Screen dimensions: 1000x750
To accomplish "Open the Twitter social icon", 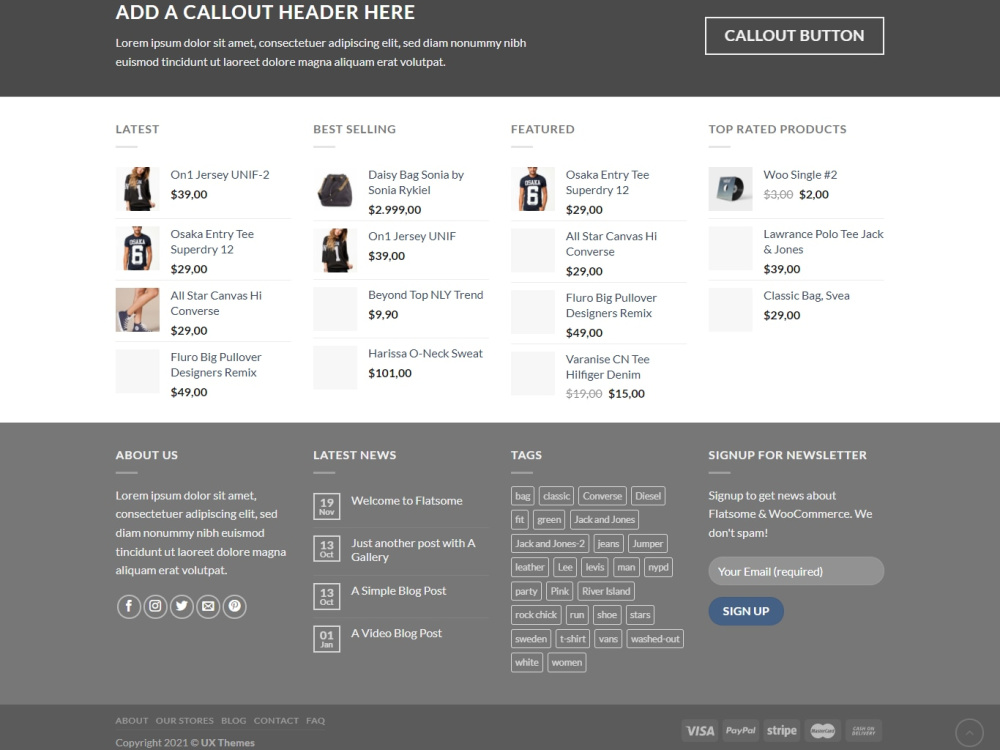I will [182, 607].
